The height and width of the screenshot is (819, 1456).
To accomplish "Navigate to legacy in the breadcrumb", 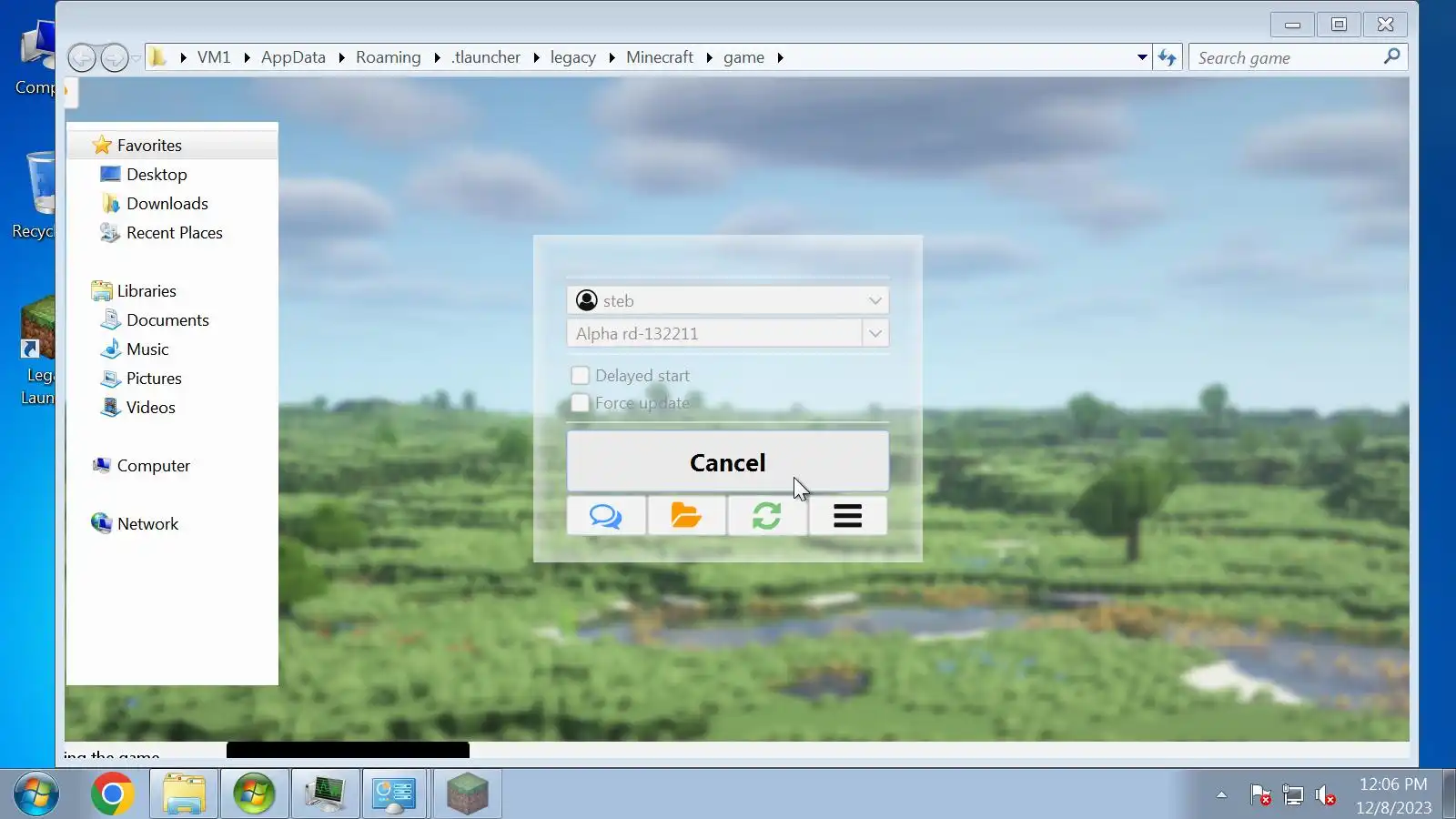I will coord(573,57).
